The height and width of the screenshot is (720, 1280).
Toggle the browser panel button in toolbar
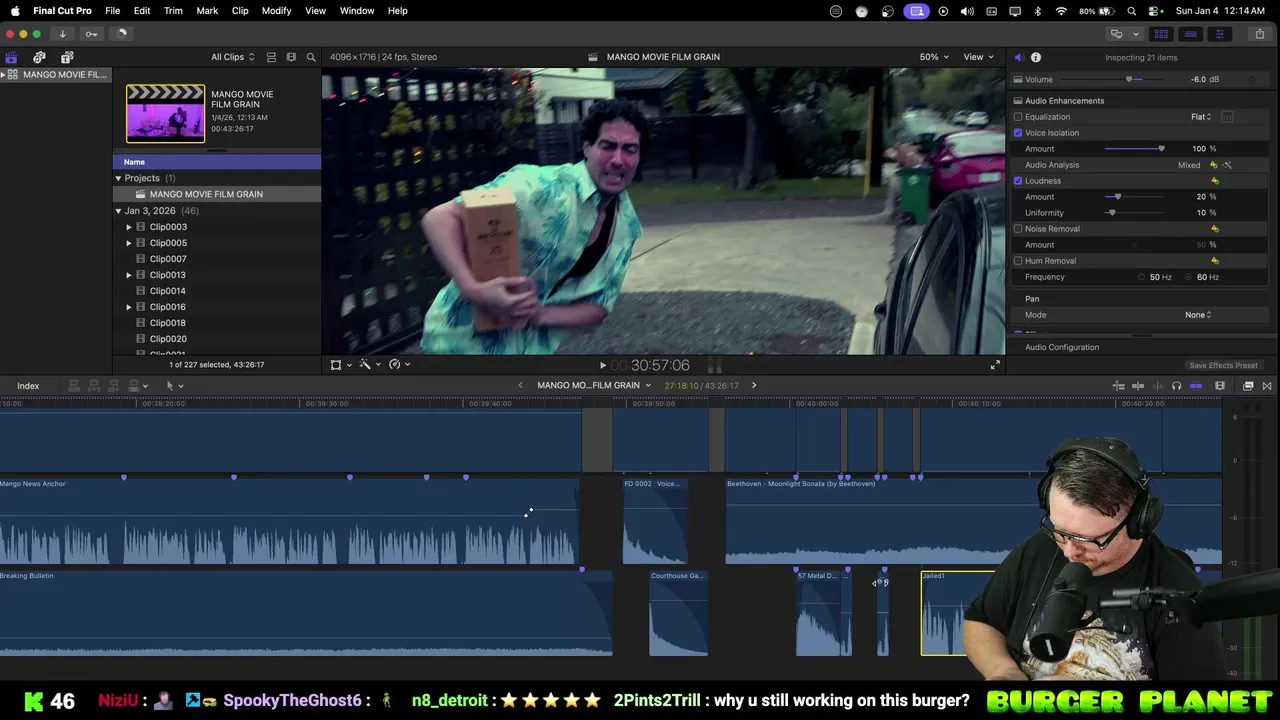(x=1162, y=34)
